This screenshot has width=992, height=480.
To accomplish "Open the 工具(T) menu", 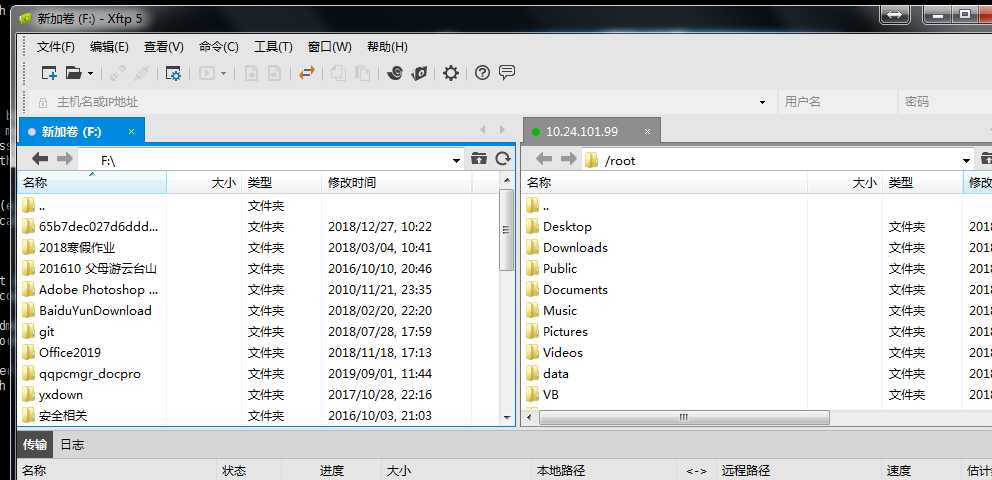I will 273,47.
